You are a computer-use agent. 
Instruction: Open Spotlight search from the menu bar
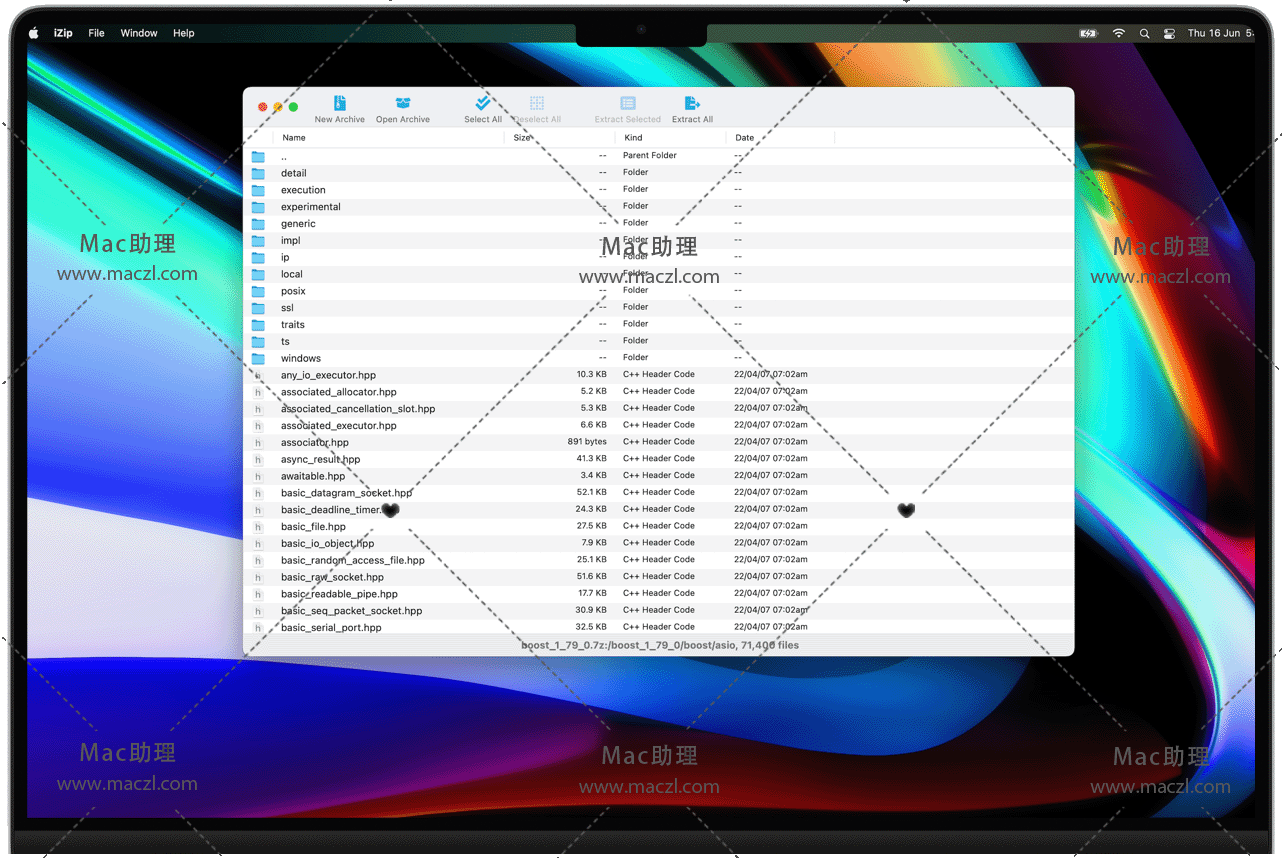click(x=1144, y=33)
